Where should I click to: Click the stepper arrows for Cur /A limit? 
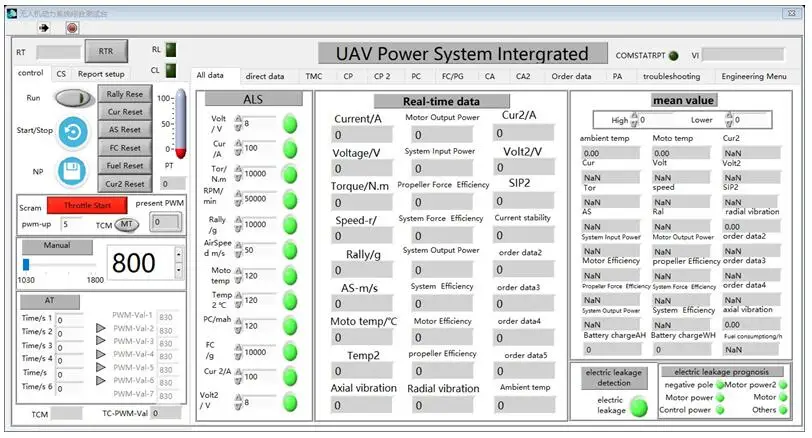238,148
